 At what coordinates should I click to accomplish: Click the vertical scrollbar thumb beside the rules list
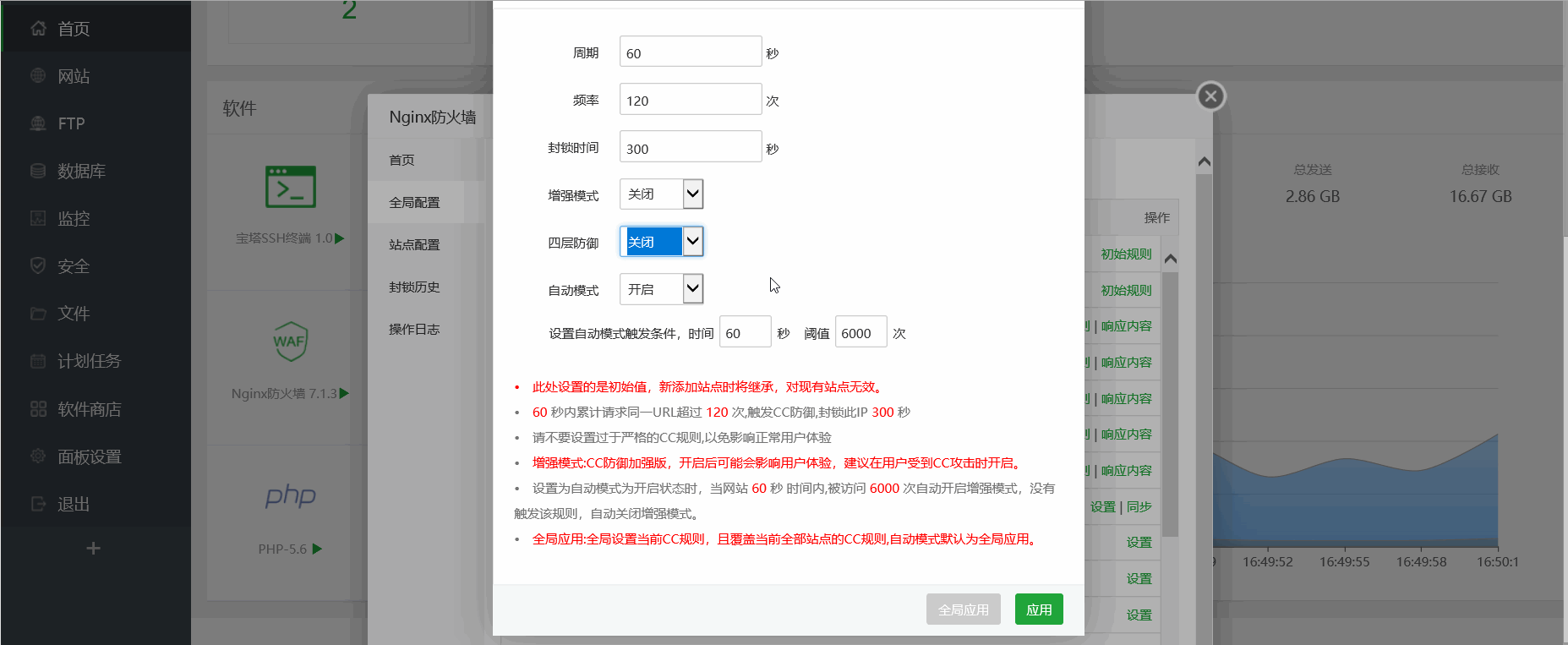click(1171, 403)
